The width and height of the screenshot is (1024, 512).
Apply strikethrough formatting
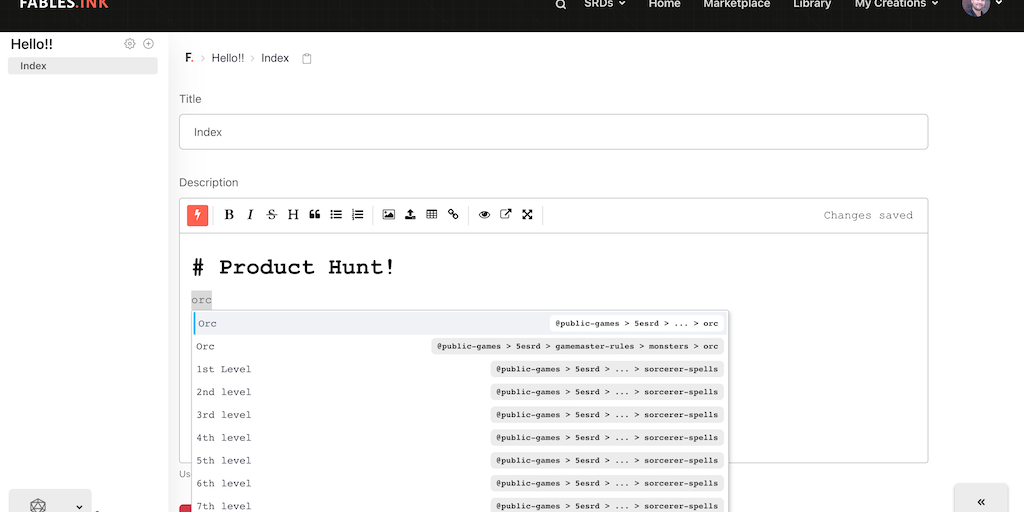coord(272,215)
